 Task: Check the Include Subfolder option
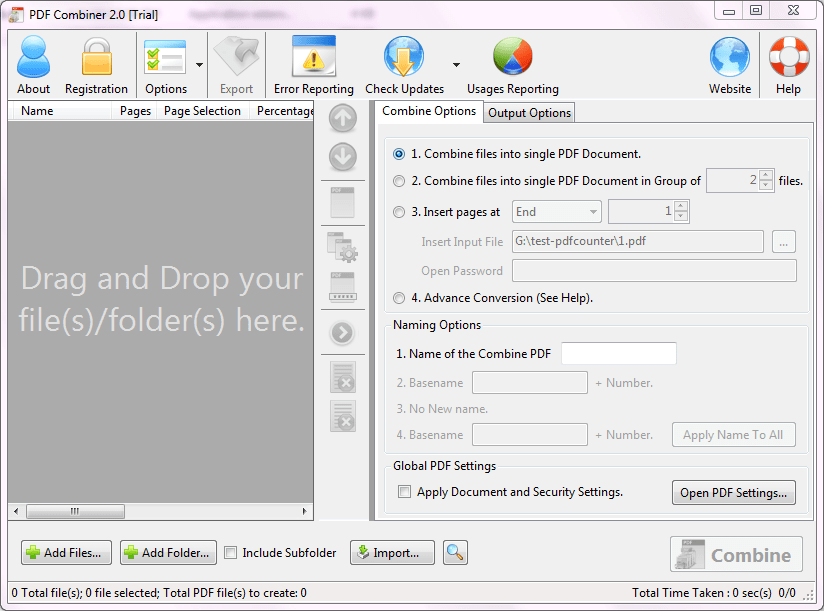[x=231, y=552]
